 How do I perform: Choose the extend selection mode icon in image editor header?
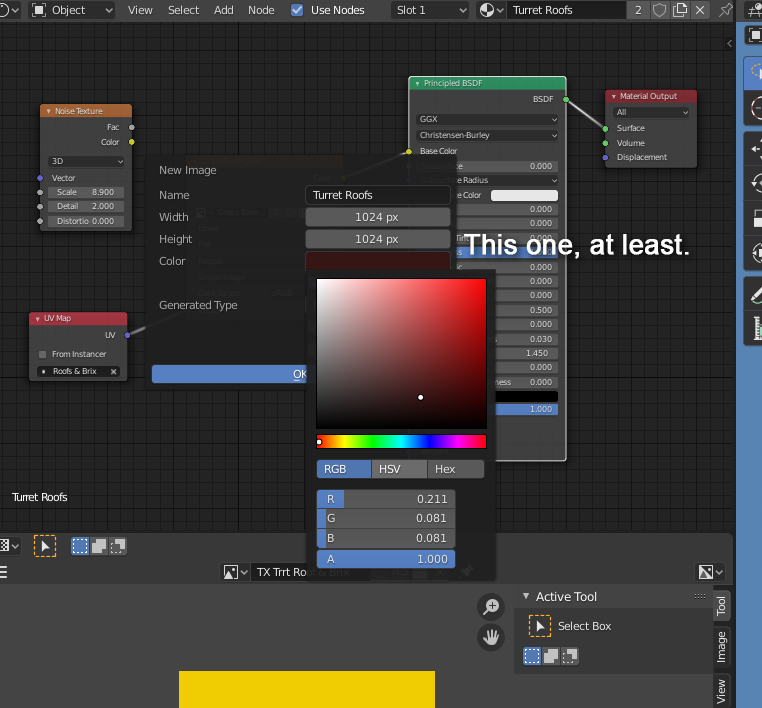click(99, 546)
